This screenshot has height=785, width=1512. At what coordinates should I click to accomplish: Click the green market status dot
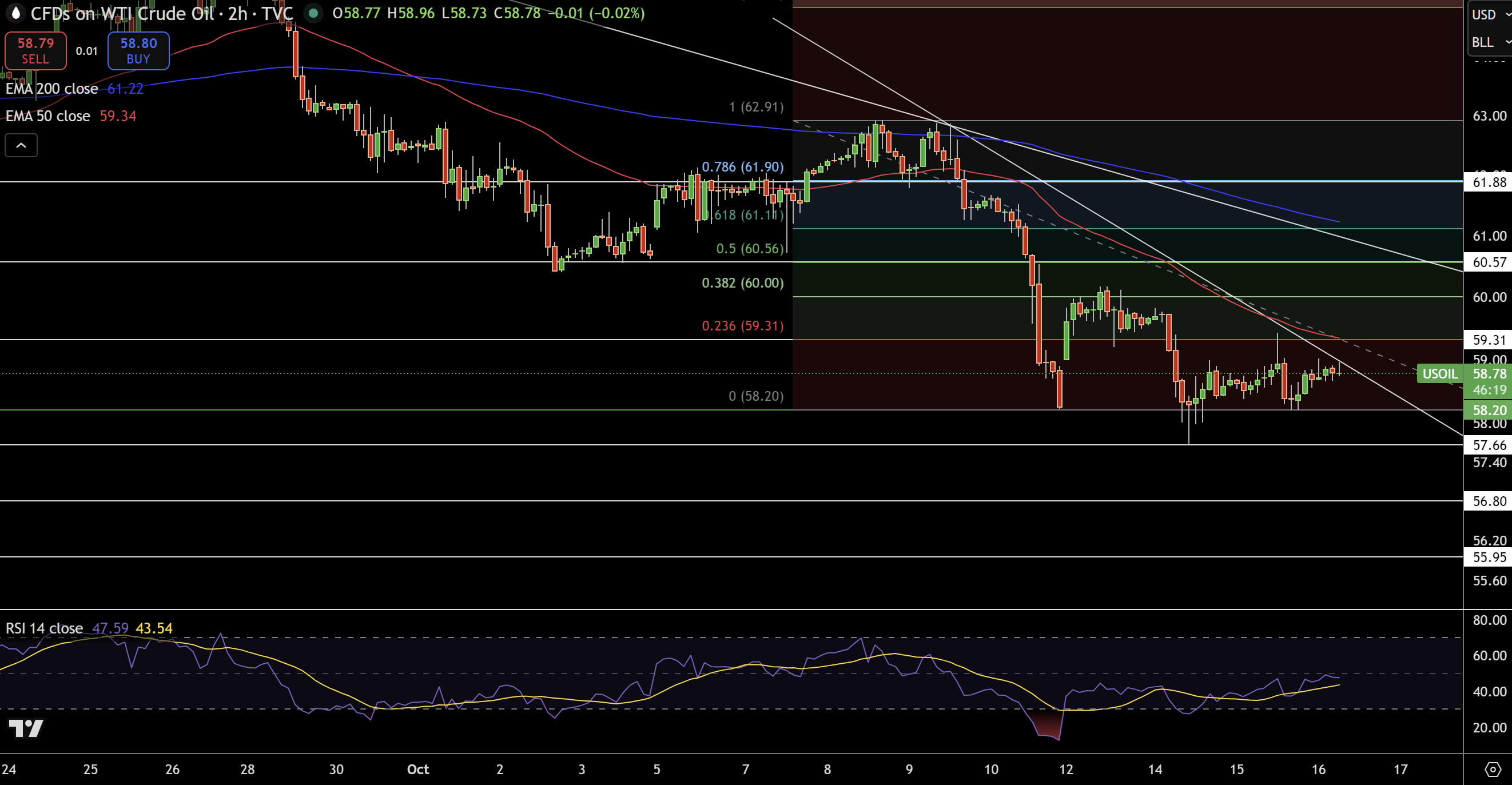[x=314, y=13]
